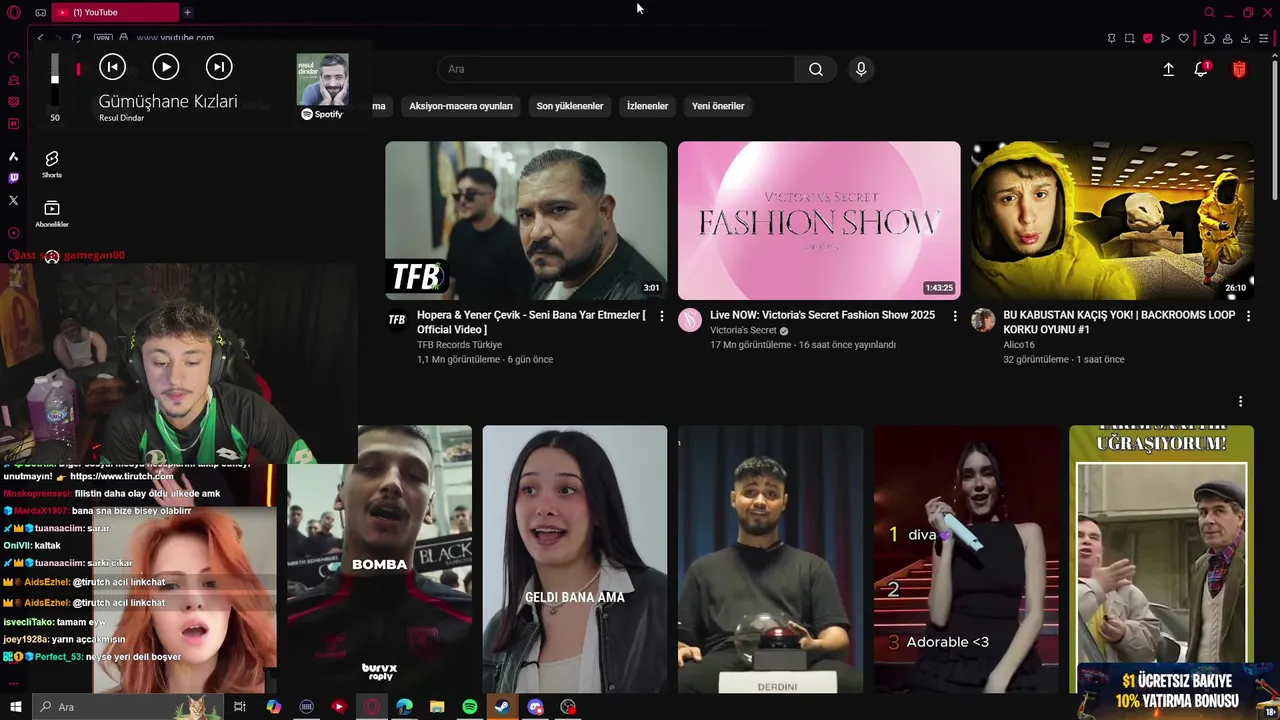Open YouTube Shorts section
This screenshot has width=1280, height=720.
(52, 164)
